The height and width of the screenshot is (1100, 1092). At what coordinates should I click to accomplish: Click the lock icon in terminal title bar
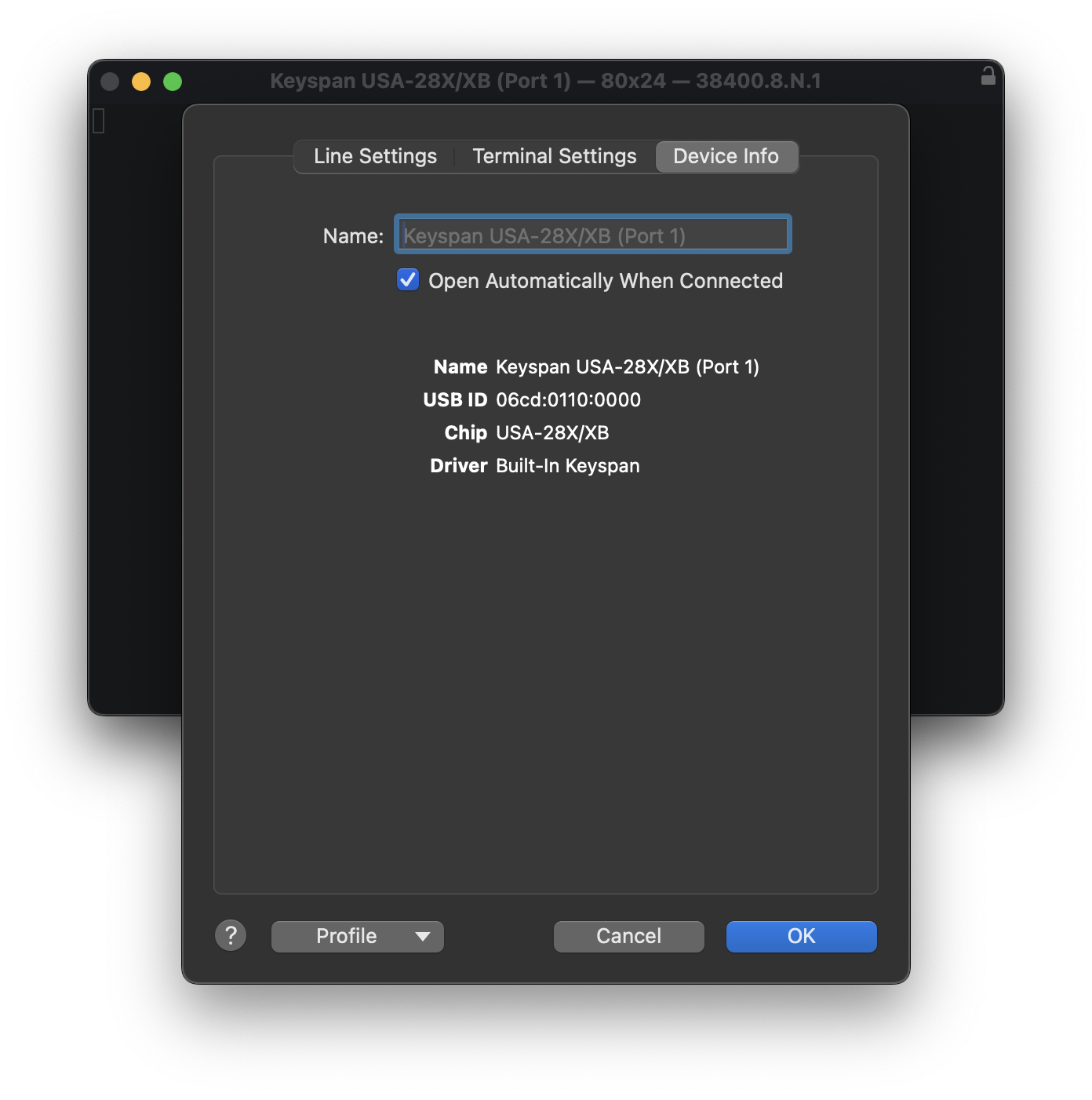[988, 76]
